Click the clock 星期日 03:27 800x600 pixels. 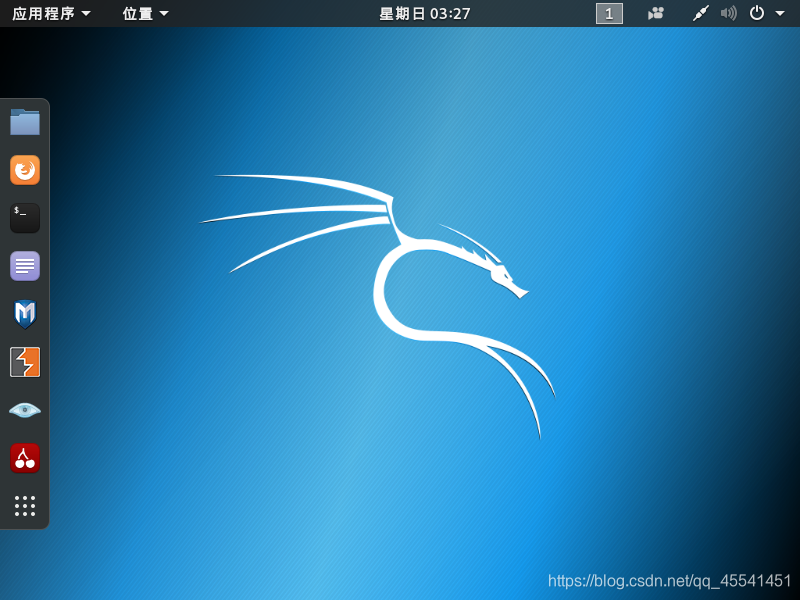tap(424, 14)
